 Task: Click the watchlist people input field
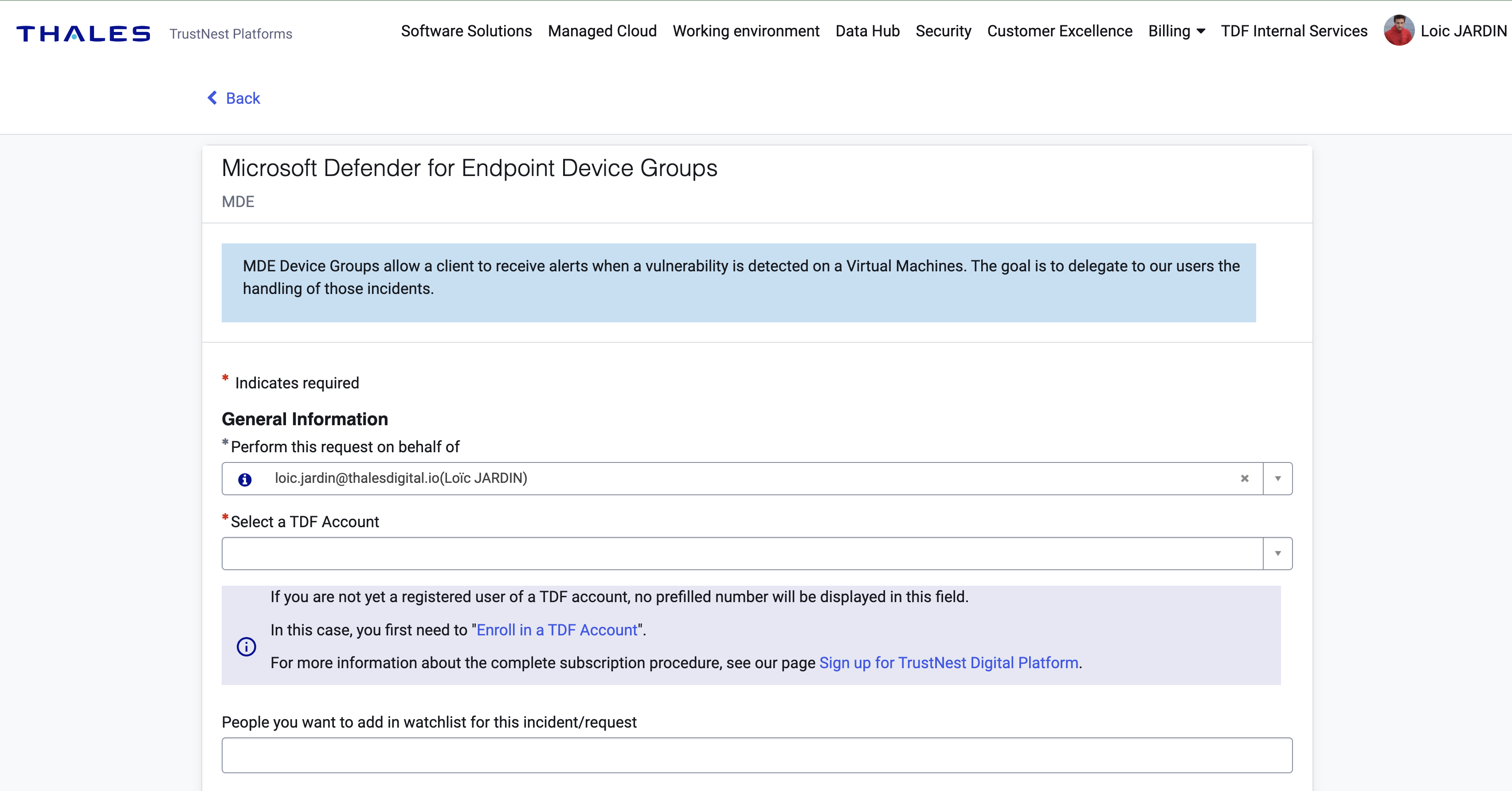click(756, 755)
